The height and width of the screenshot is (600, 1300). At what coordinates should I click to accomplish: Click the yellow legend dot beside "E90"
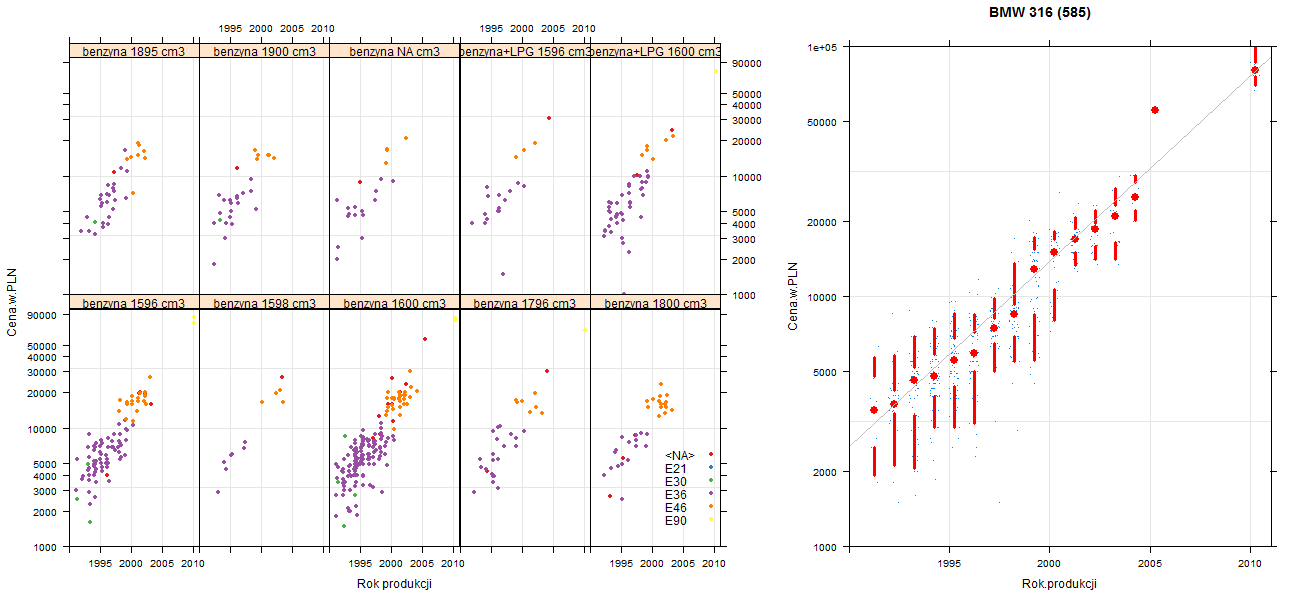[x=710, y=521]
